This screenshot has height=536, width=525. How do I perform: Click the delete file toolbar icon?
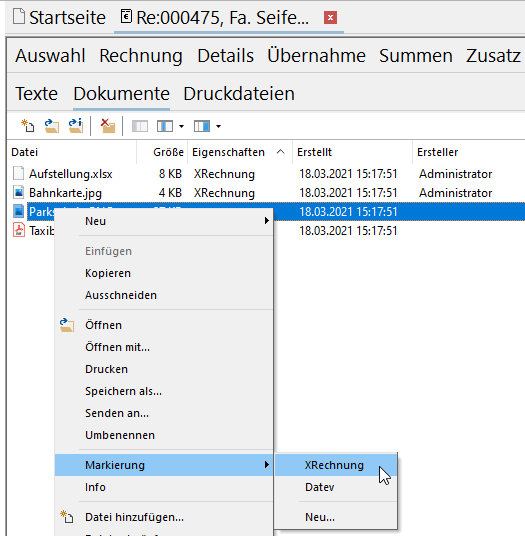[108, 126]
